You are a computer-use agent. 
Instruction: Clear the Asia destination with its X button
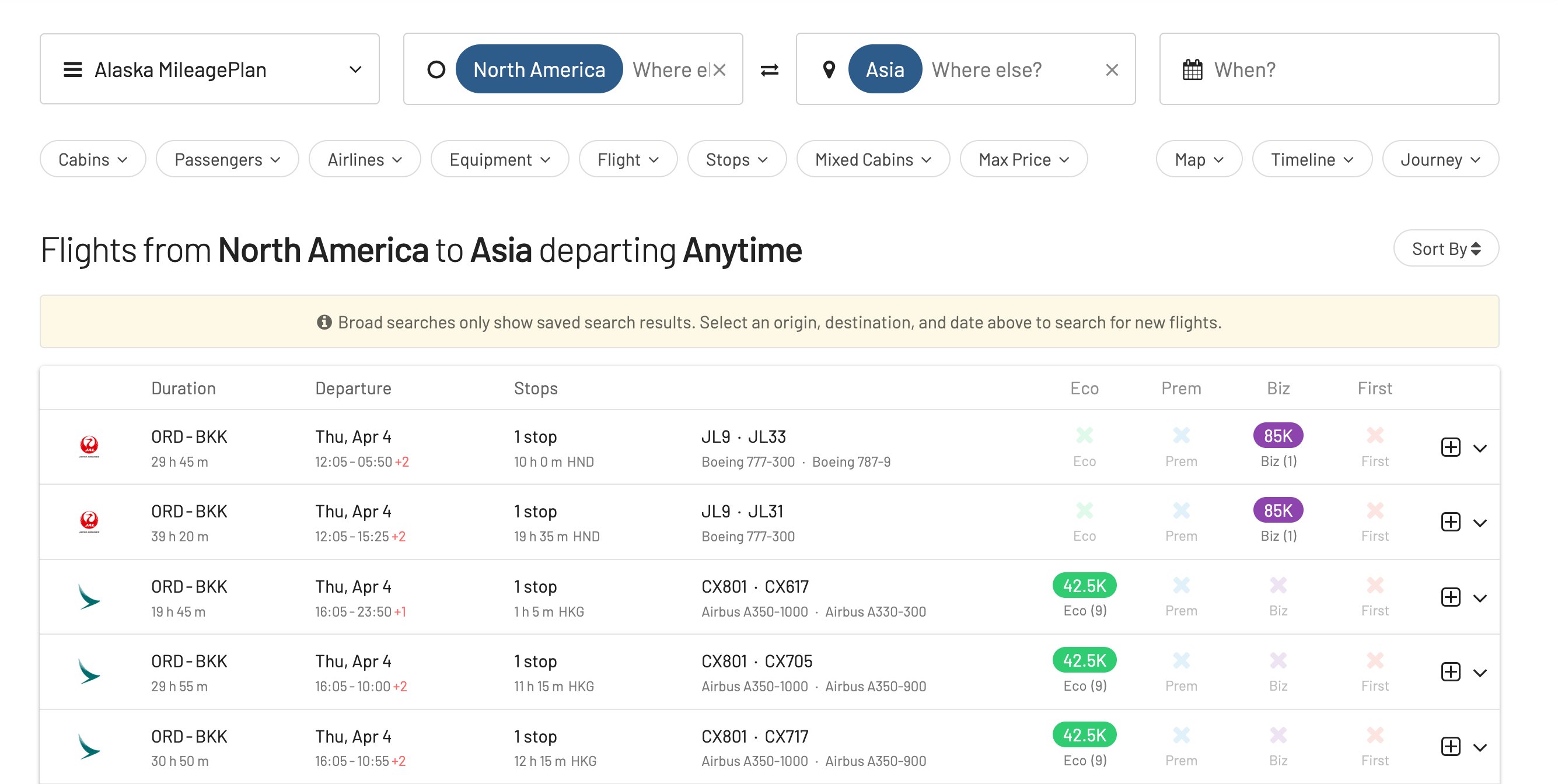[1112, 69]
